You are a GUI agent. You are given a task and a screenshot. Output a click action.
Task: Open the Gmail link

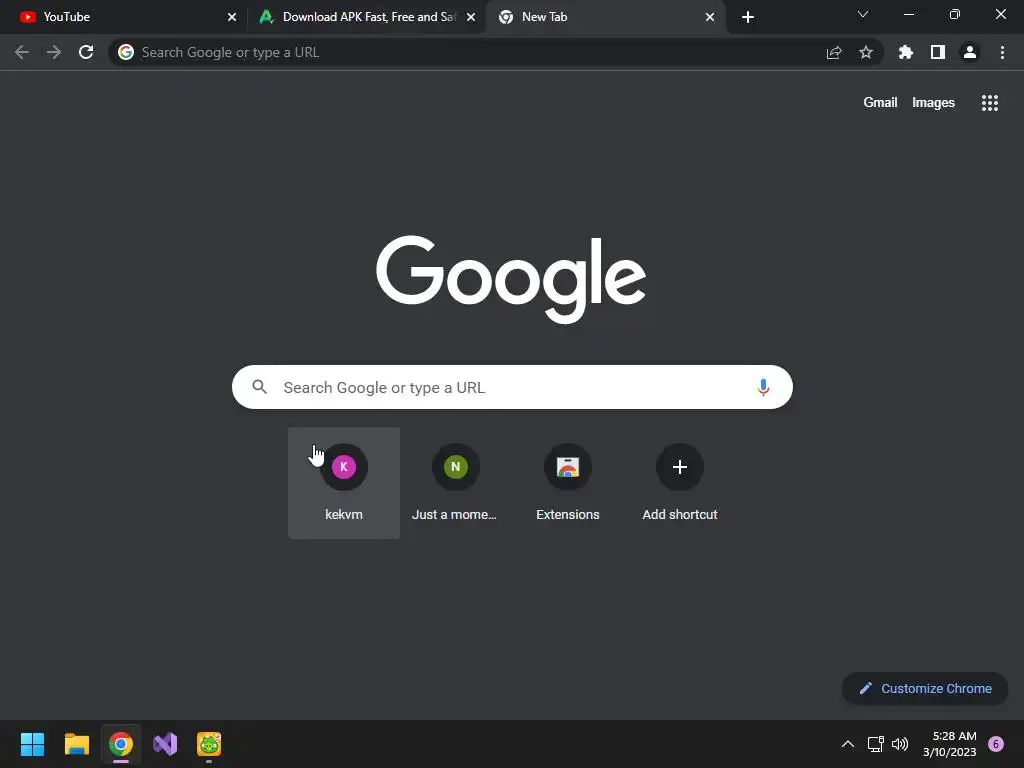pyautogui.click(x=880, y=103)
